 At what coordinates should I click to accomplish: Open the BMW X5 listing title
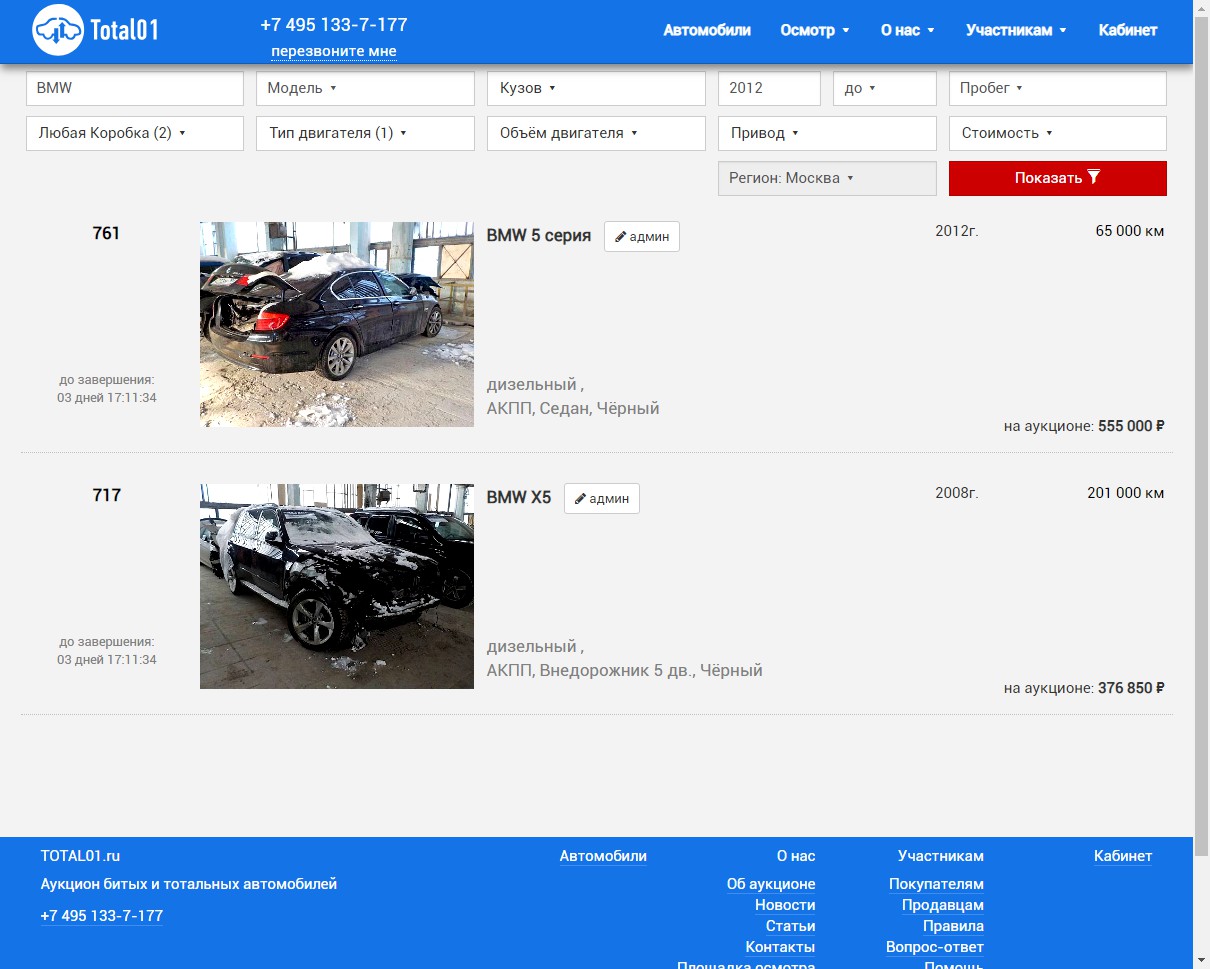click(x=518, y=497)
